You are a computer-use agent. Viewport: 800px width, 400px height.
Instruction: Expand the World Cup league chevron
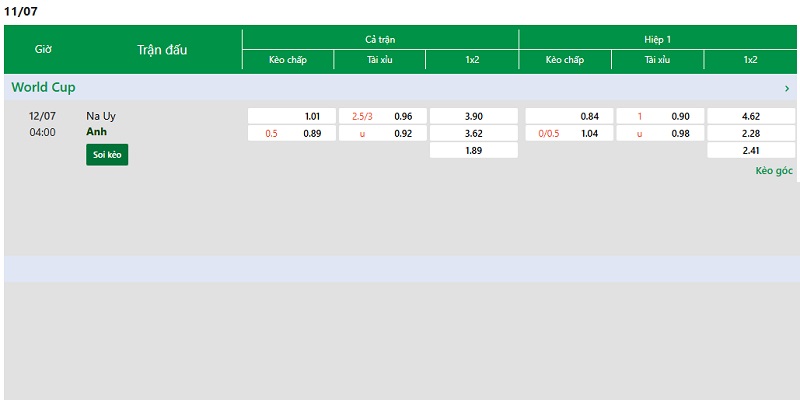(x=787, y=88)
